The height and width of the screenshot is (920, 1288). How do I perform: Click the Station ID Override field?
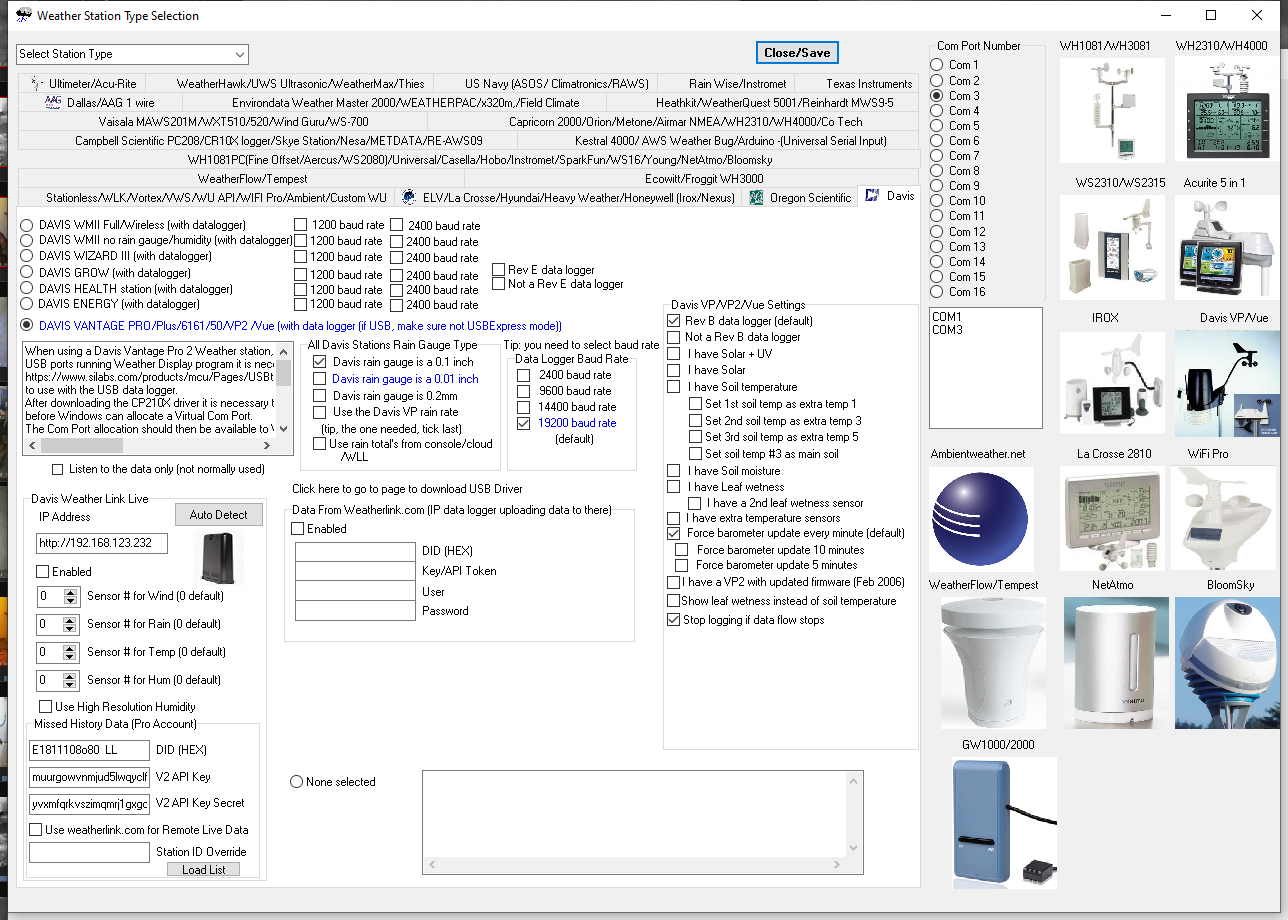pyautogui.click(x=90, y=852)
